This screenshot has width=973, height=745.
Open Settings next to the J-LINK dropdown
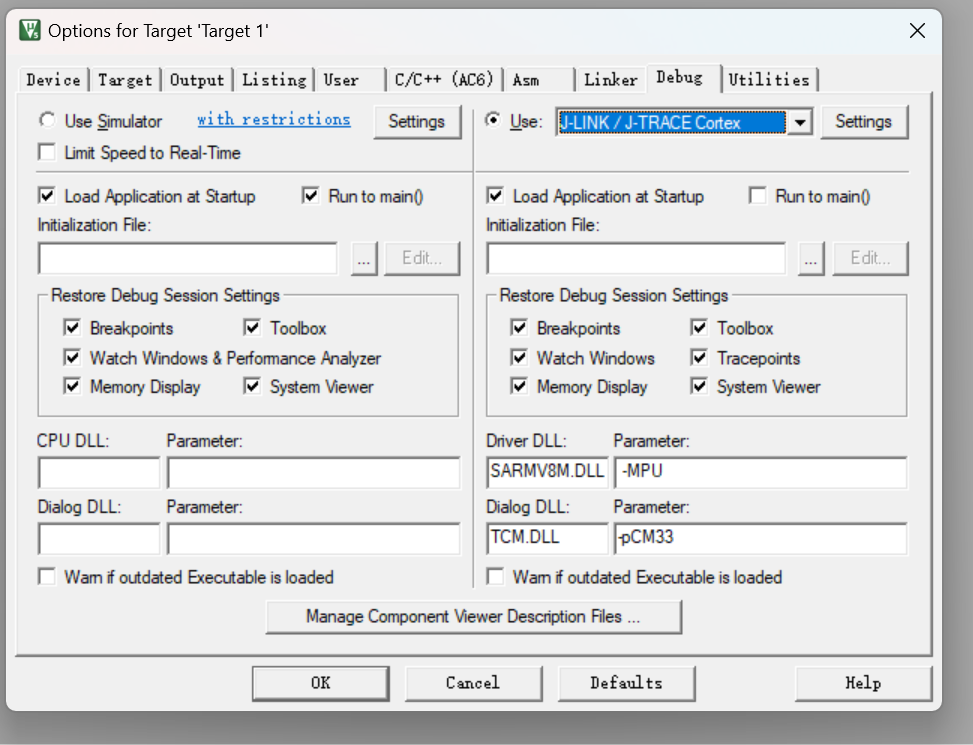pyautogui.click(x=864, y=122)
